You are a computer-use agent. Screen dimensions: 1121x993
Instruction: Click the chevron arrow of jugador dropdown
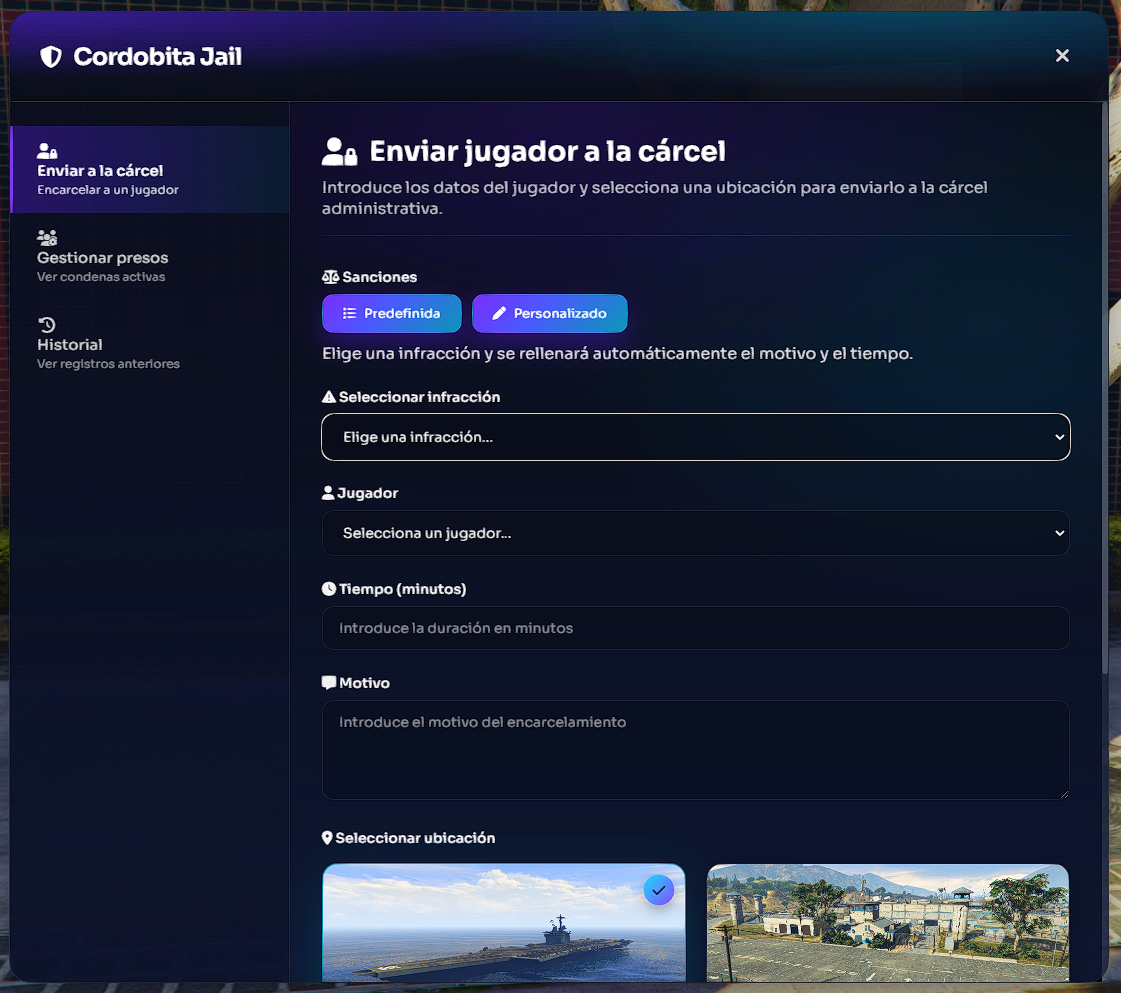point(1060,533)
